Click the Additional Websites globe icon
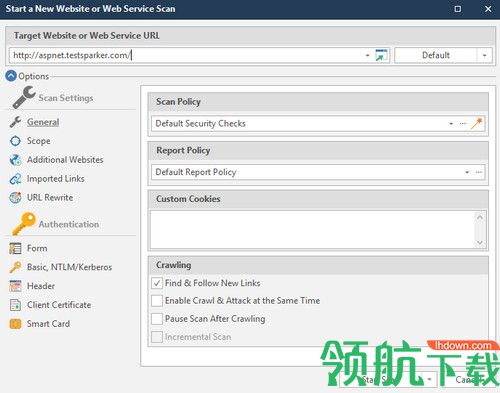 15,160
